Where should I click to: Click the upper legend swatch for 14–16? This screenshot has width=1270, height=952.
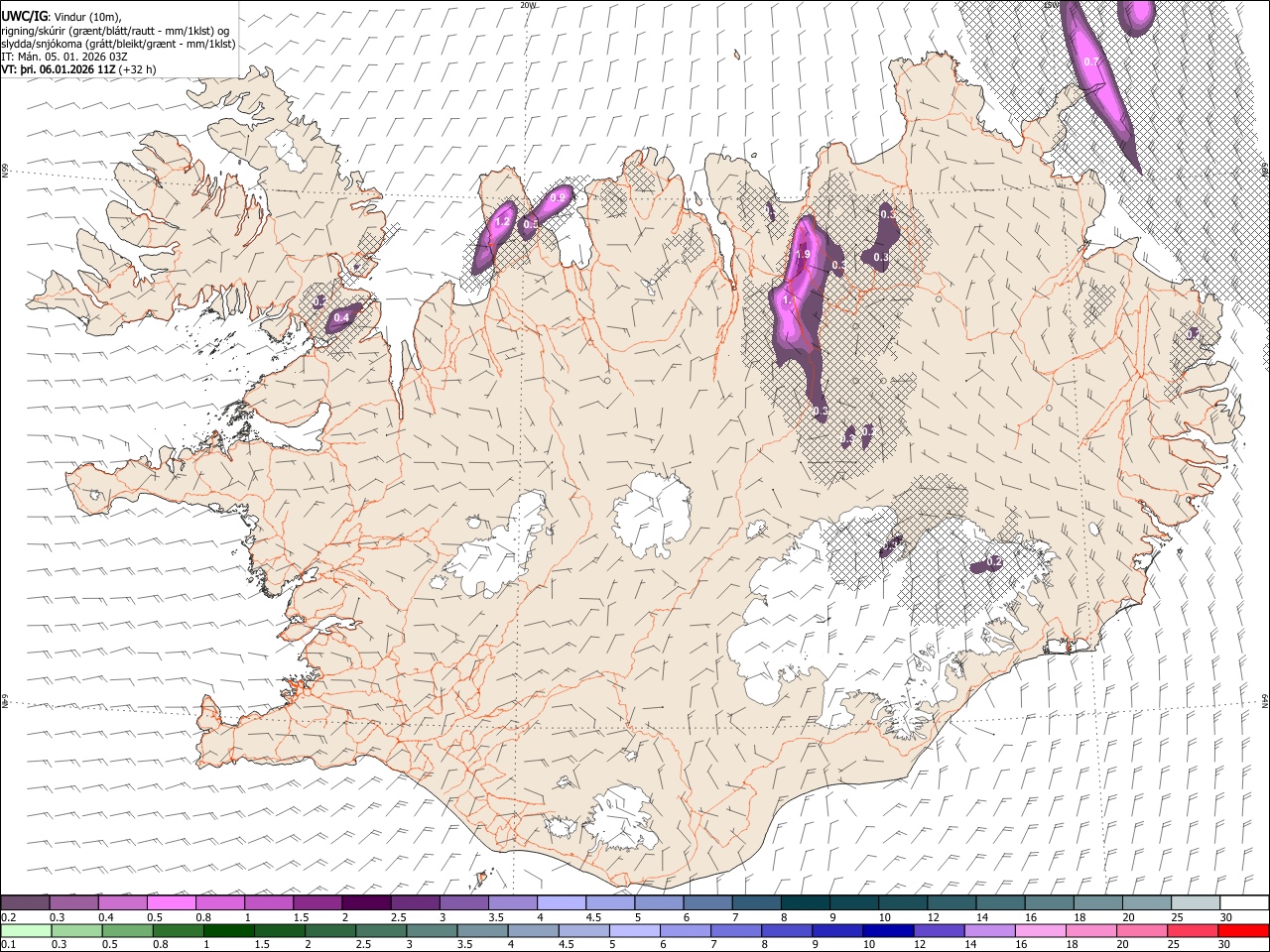1000,902
